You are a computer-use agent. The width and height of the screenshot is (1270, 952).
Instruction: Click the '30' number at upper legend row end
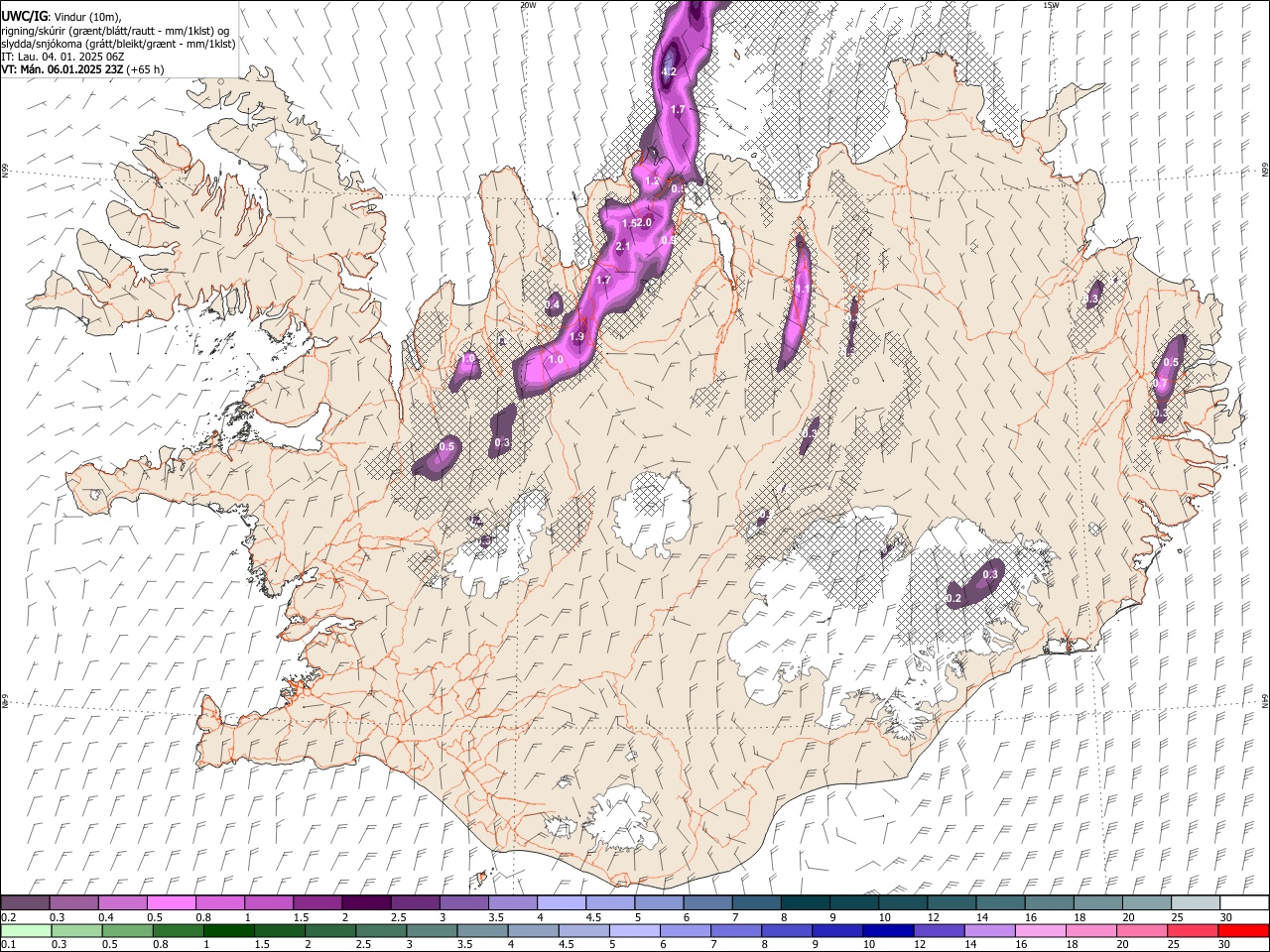point(1225,917)
